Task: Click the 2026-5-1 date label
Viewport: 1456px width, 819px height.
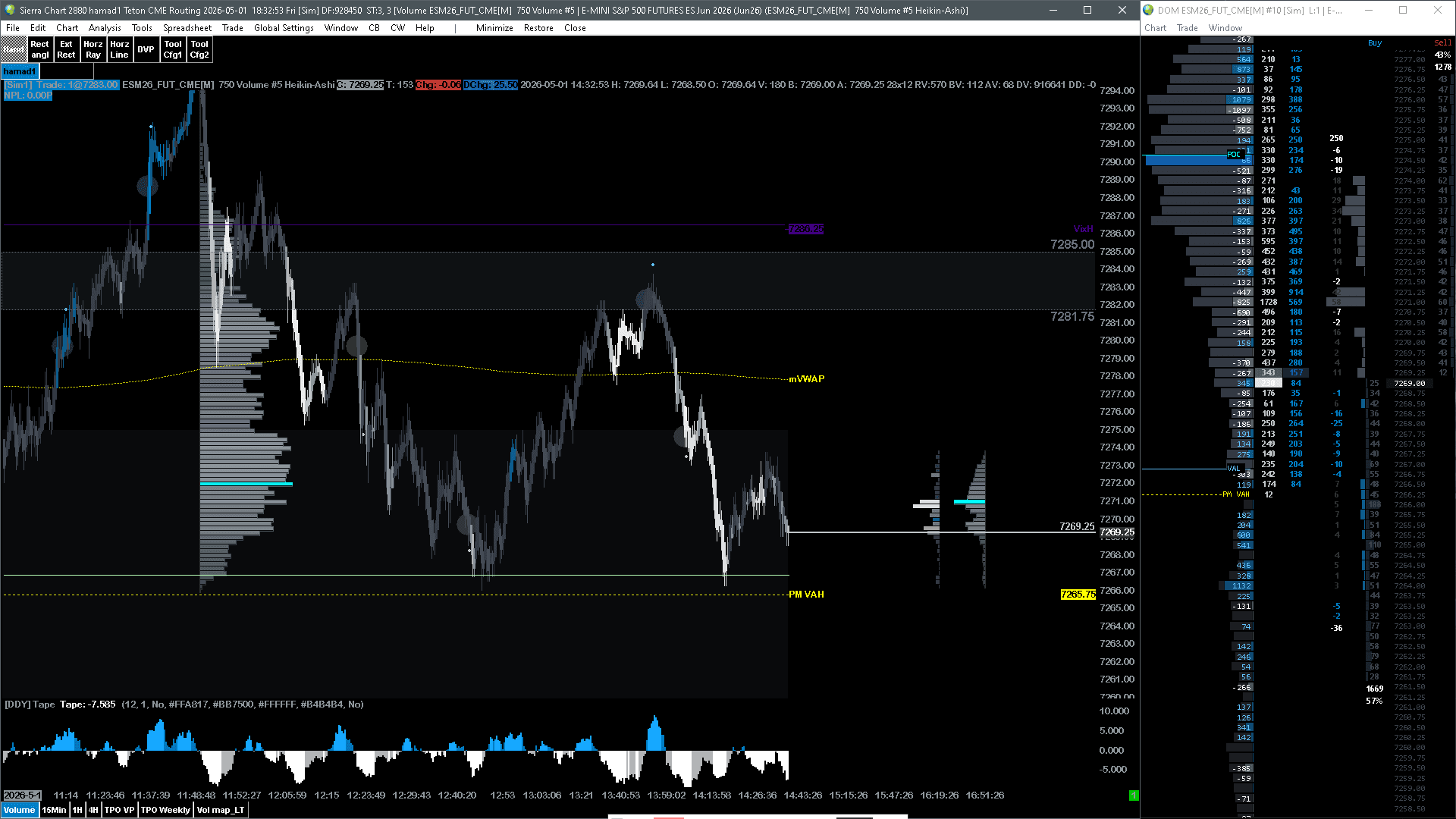Action: point(22,795)
